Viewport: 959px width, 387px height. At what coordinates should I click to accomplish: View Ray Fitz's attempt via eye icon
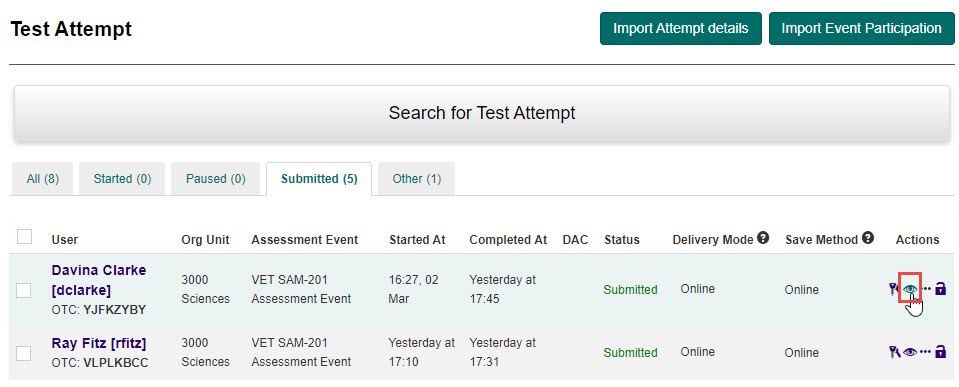[910, 352]
